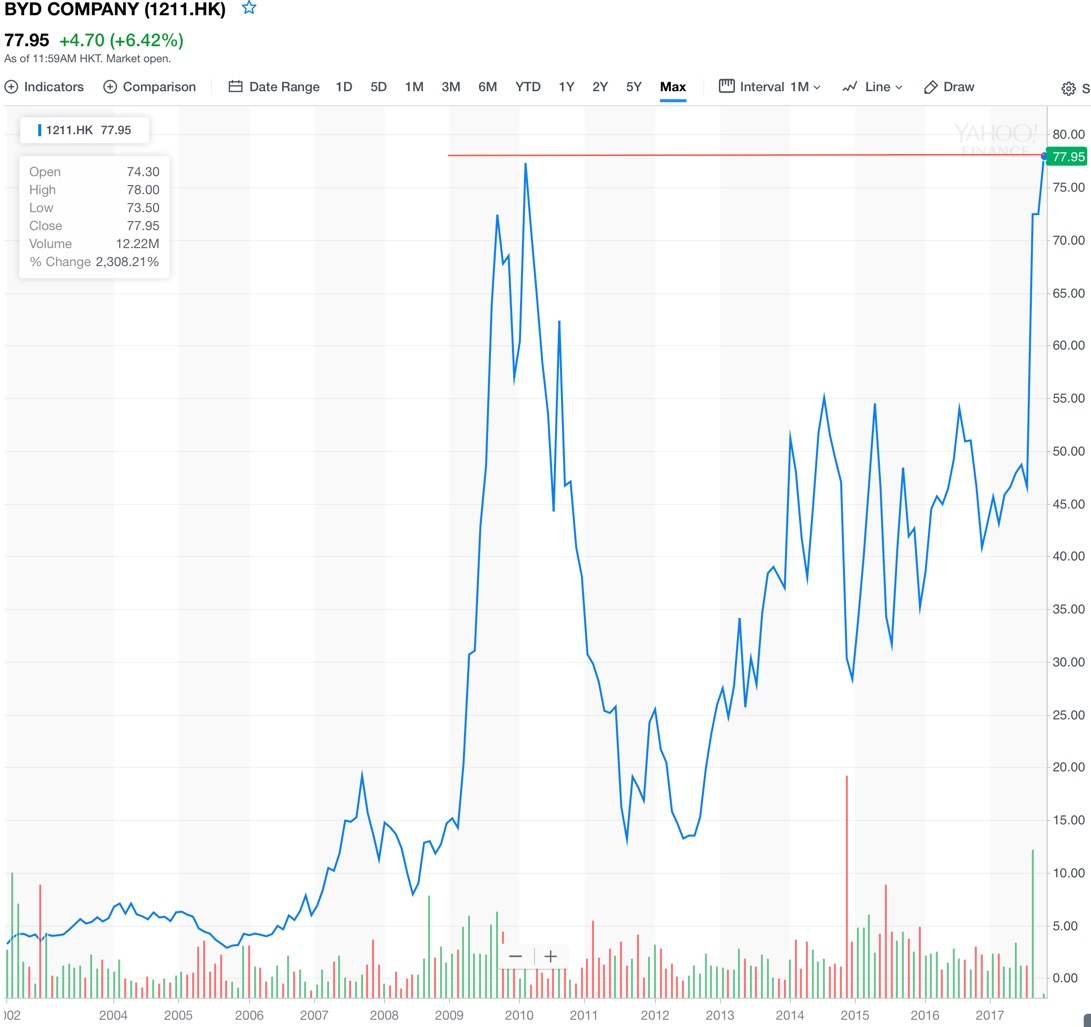Select the Max range tab
Image resolution: width=1091 pixels, height=1027 pixels.
[x=673, y=87]
